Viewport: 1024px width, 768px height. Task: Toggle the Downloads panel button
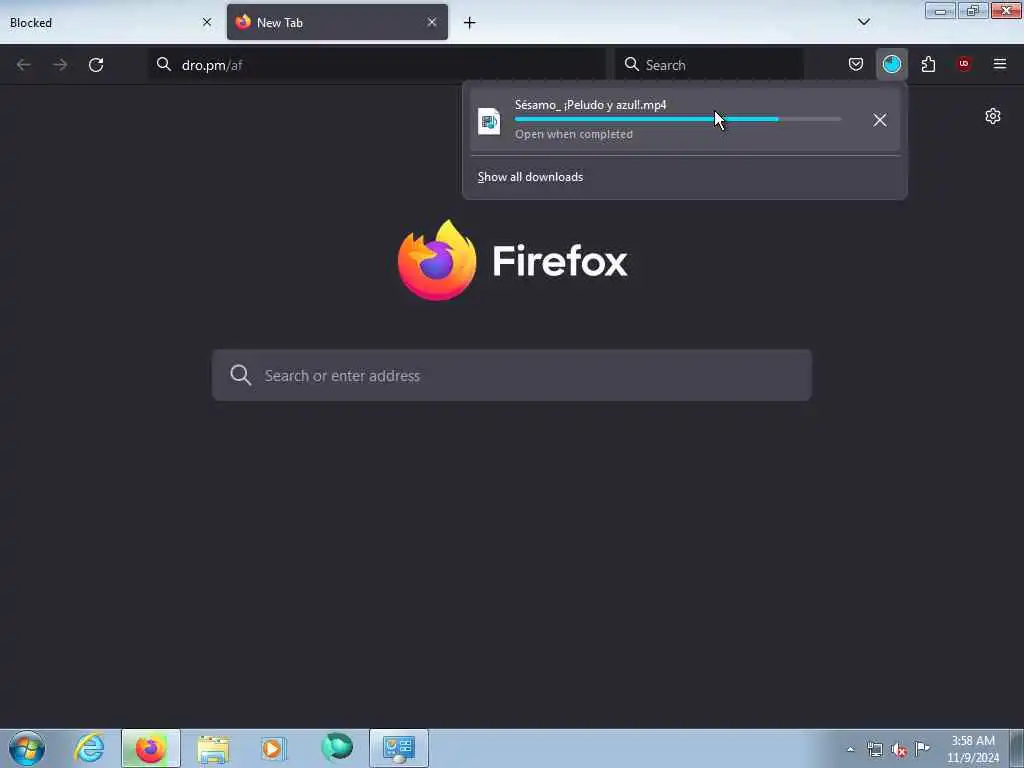[x=891, y=64]
